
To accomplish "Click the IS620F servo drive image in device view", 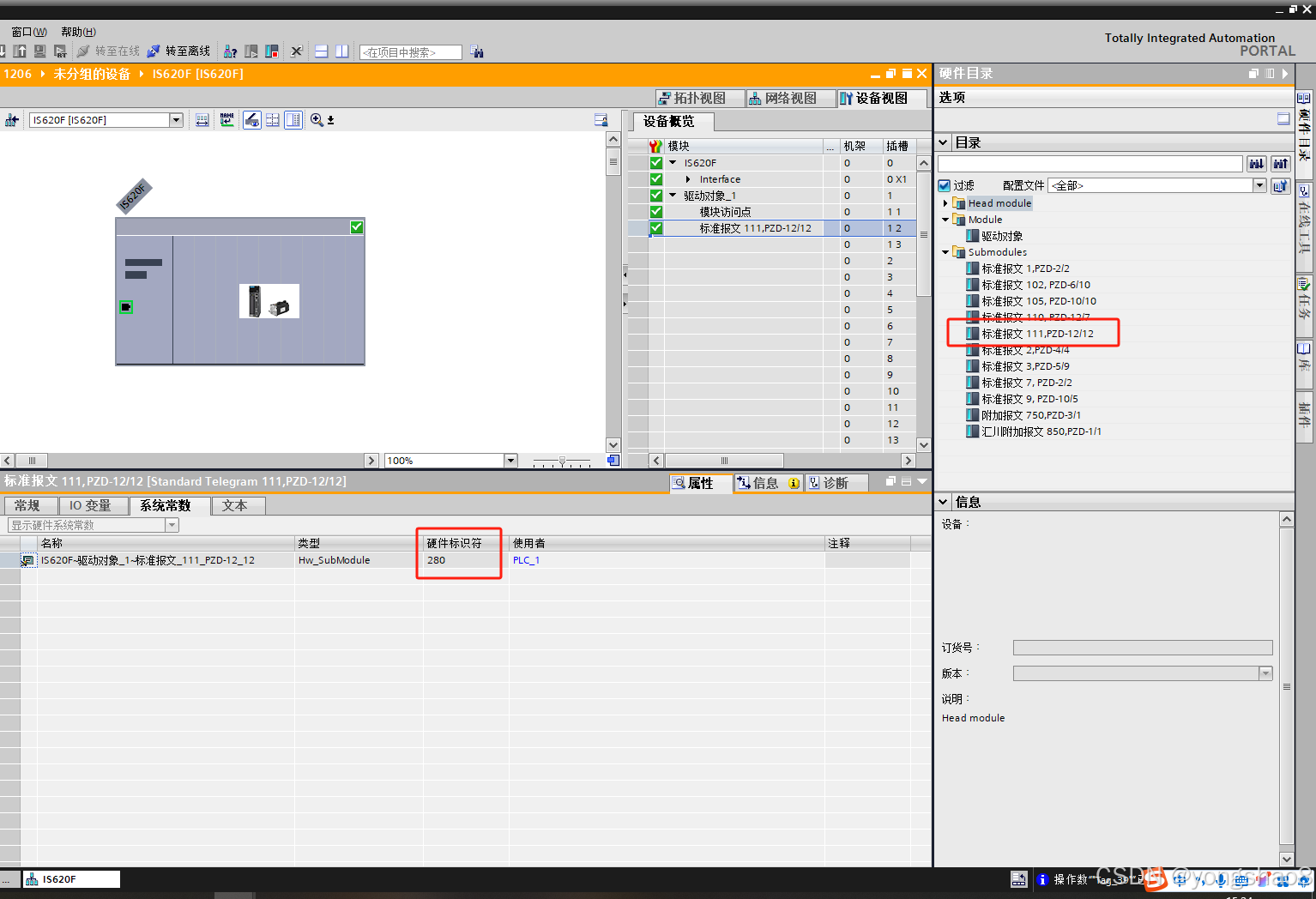I will (269, 301).
